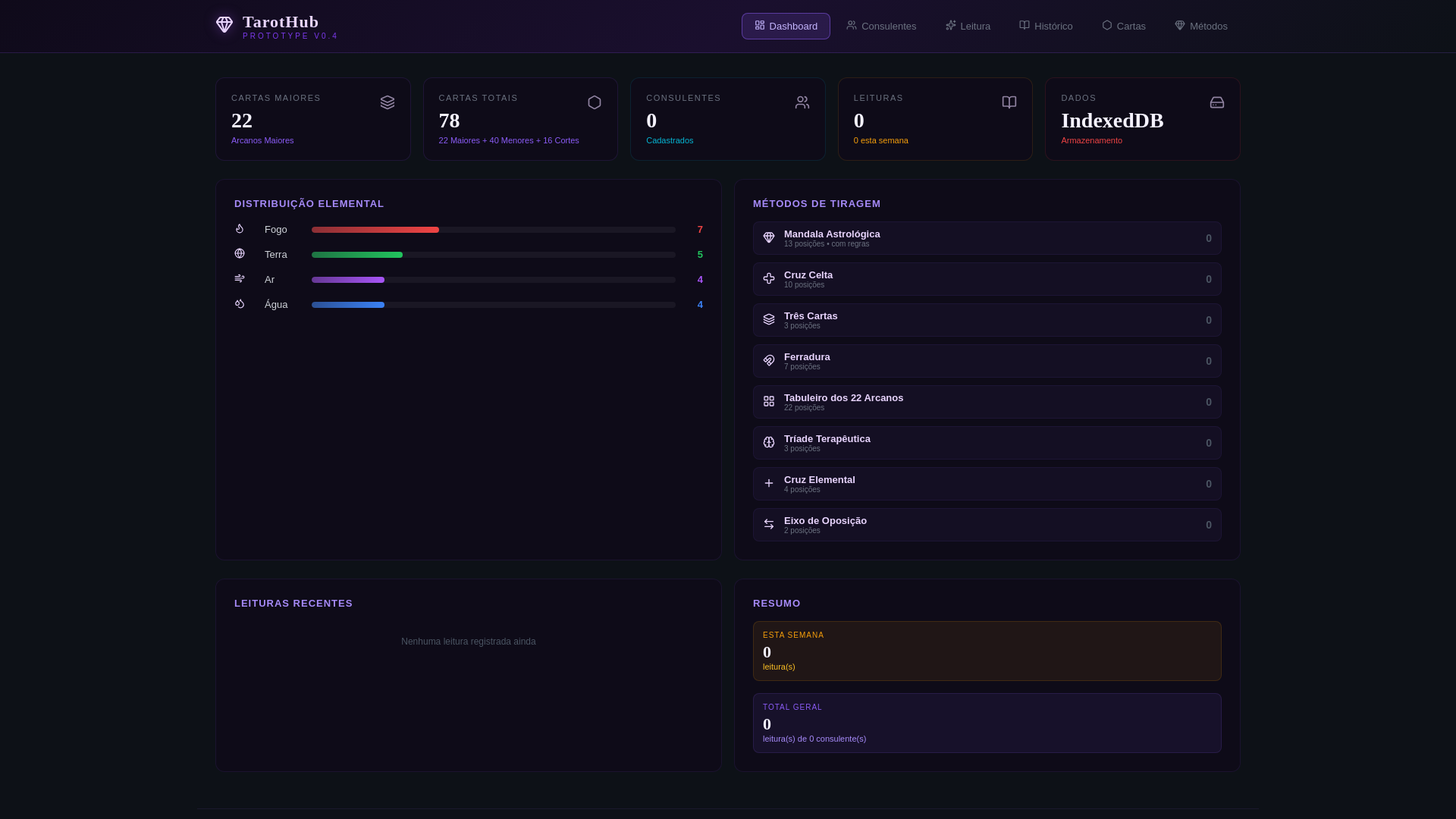Viewport: 1456px width, 819px height.
Task: Click the blue Água progress bar
Action: (x=348, y=305)
